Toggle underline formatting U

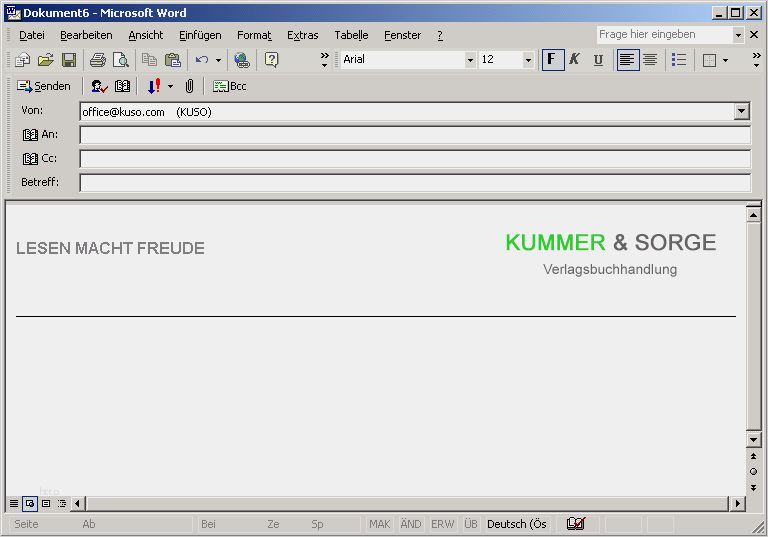(x=598, y=60)
